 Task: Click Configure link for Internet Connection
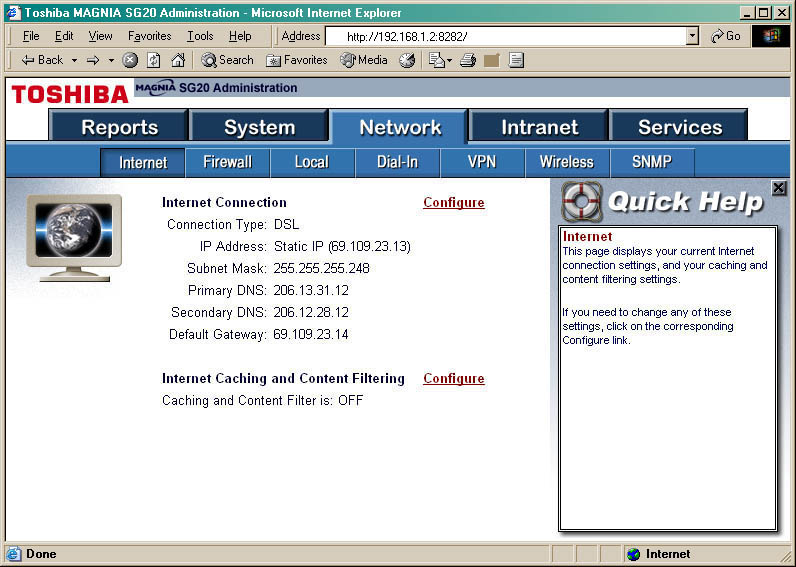[x=454, y=203]
